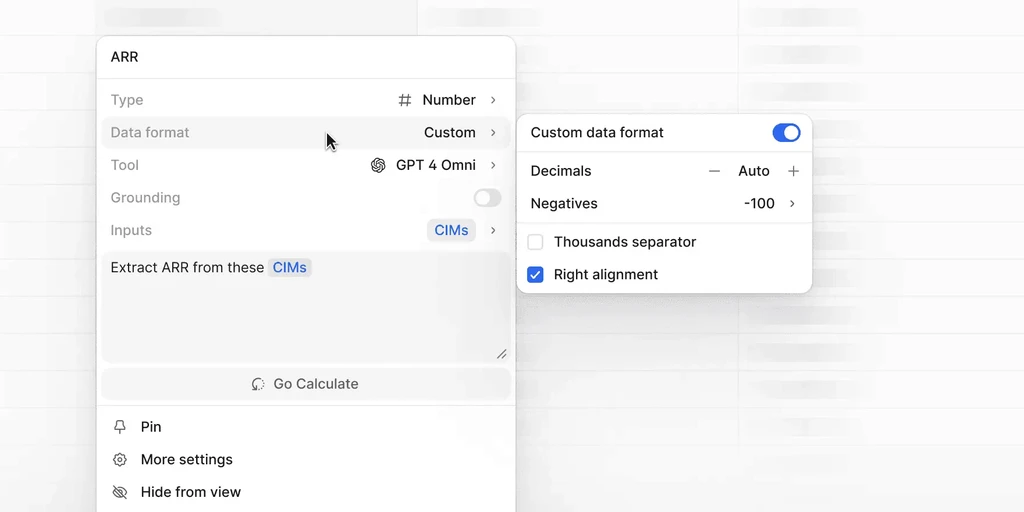The width and height of the screenshot is (1024, 512).
Task: Check the Thousands separator checkbox
Action: tap(536, 242)
